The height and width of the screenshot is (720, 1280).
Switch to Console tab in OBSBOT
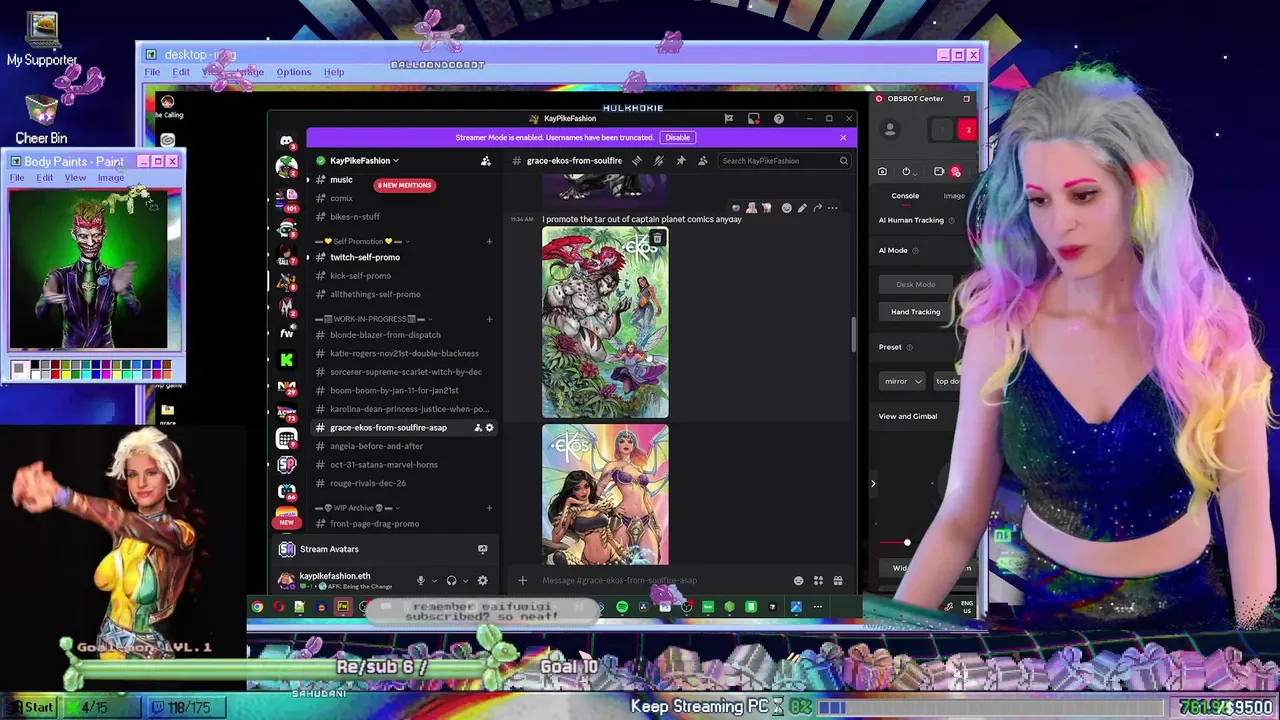pos(905,196)
